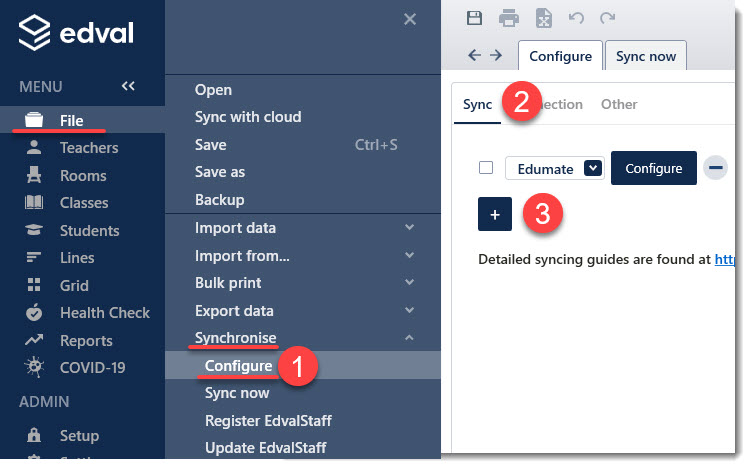
Task: Switch to the Sync now tab
Action: pyautogui.click(x=646, y=56)
